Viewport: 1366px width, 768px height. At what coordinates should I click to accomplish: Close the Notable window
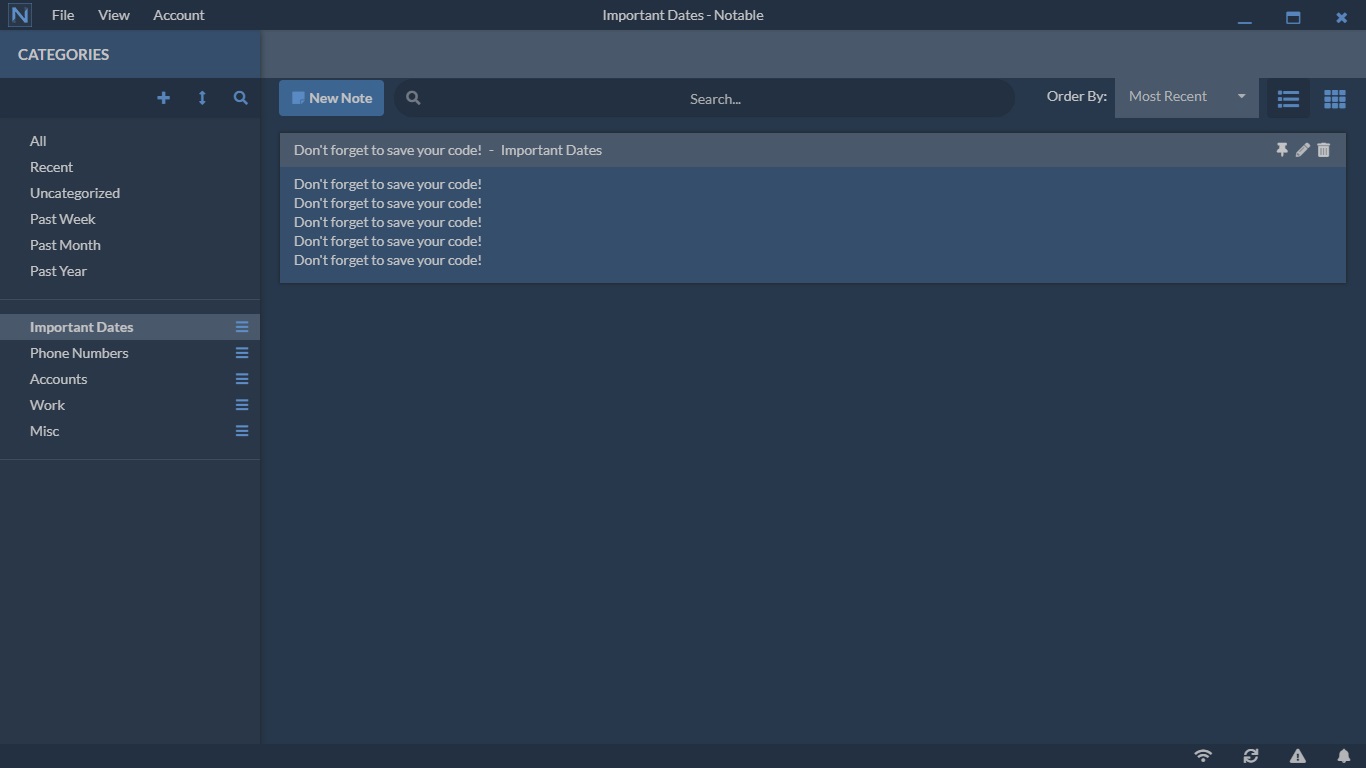[x=1342, y=17]
